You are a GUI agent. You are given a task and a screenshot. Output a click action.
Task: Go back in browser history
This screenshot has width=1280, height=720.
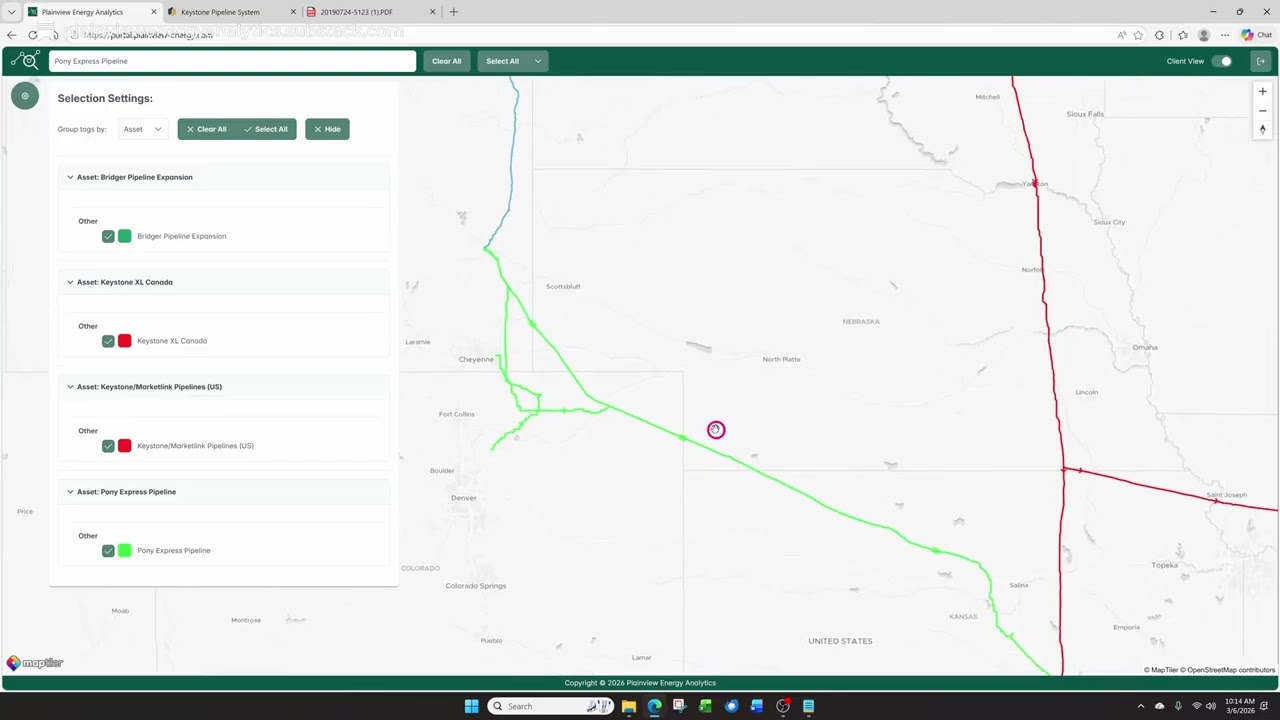pyautogui.click(x=12, y=35)
